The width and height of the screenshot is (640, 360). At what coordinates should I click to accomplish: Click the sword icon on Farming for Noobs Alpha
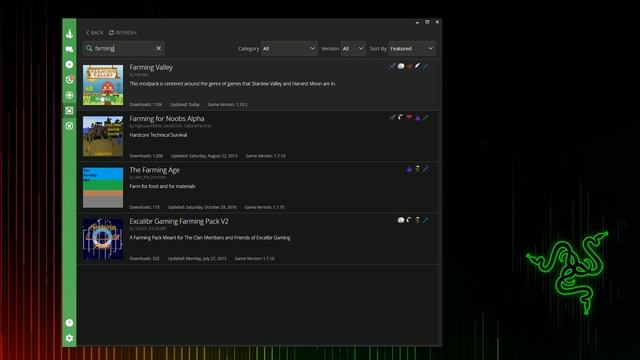392,118
